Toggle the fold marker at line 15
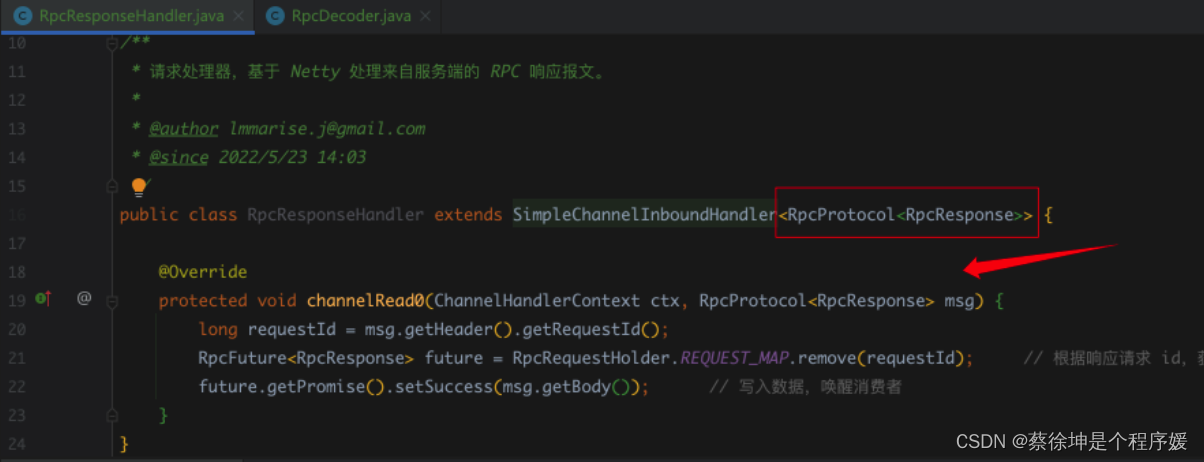Screen dimensions: 1204x462 (112, 186)
